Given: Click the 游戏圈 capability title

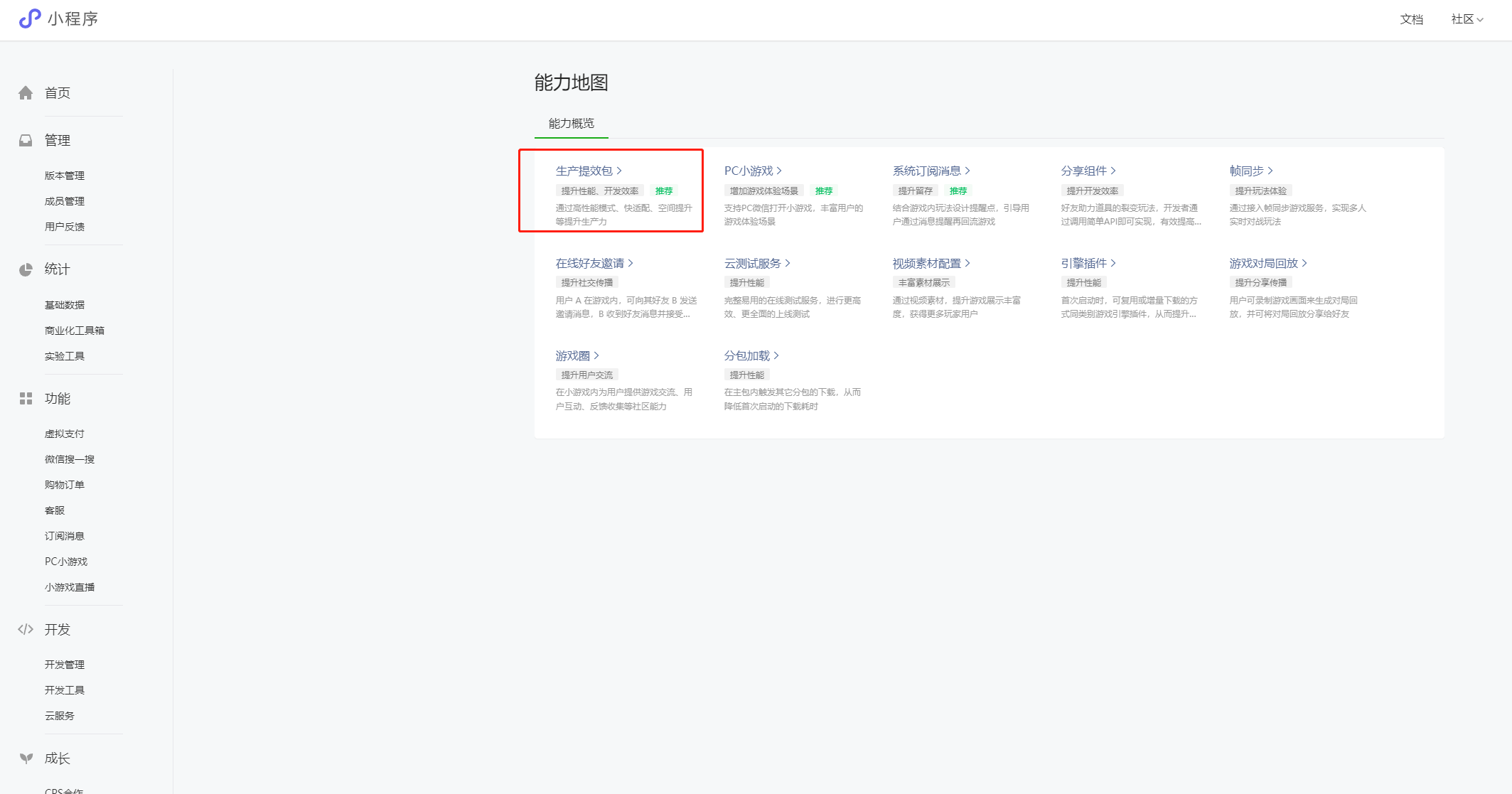Looking at the screenshot, I should pyautogui.click(x=572, y=355).
